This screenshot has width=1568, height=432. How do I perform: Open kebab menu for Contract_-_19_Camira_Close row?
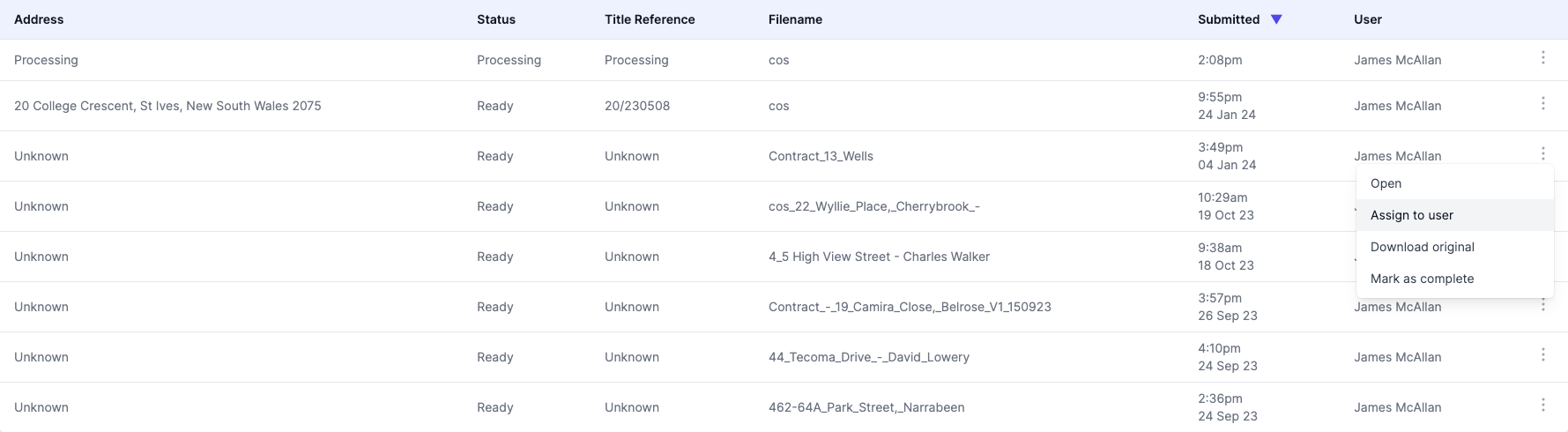[1542, 305]
